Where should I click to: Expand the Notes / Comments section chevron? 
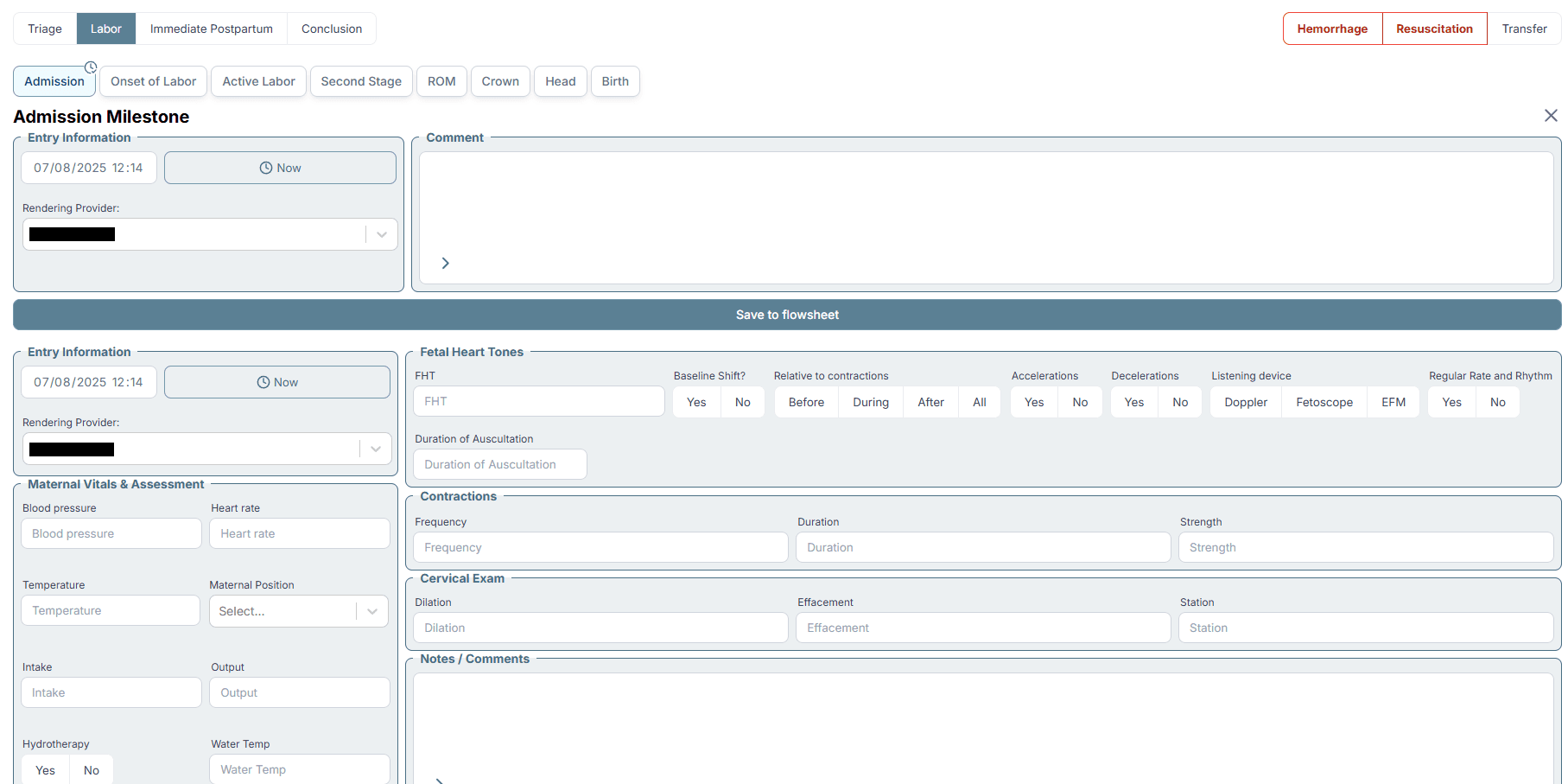[x=440, y=779]
